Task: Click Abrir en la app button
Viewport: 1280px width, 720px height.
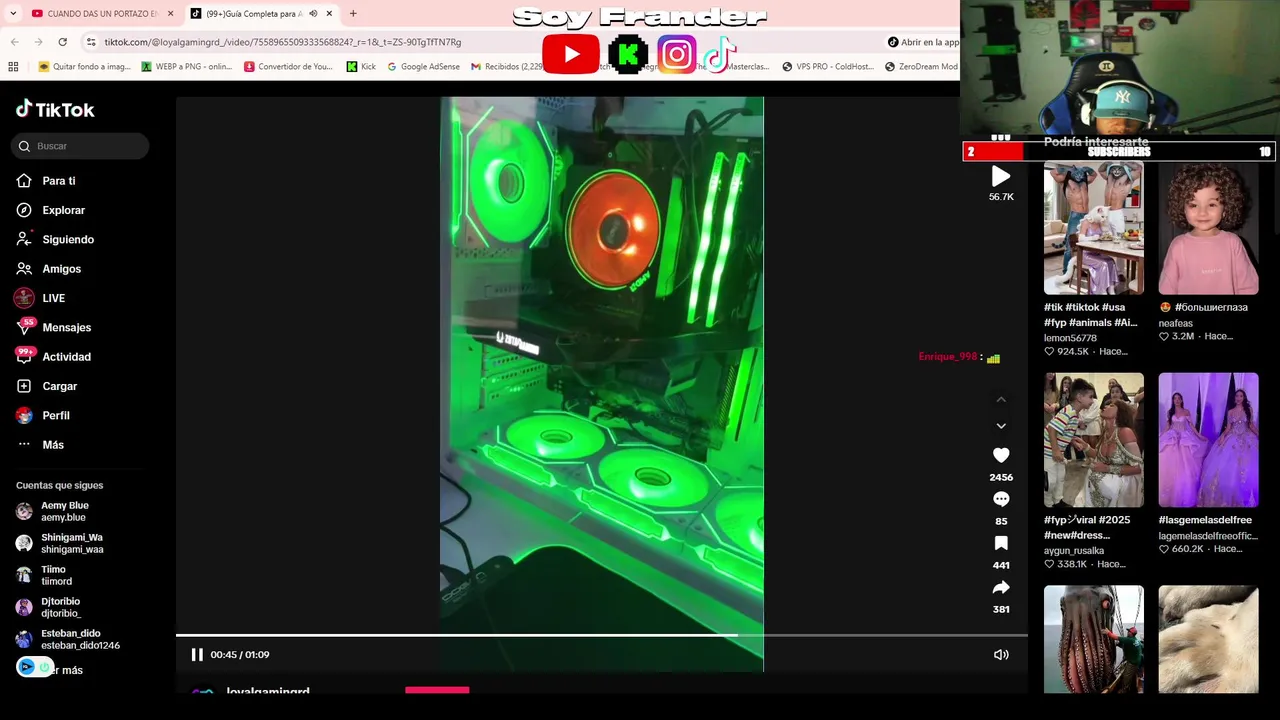Action: (x=923, y=42)
